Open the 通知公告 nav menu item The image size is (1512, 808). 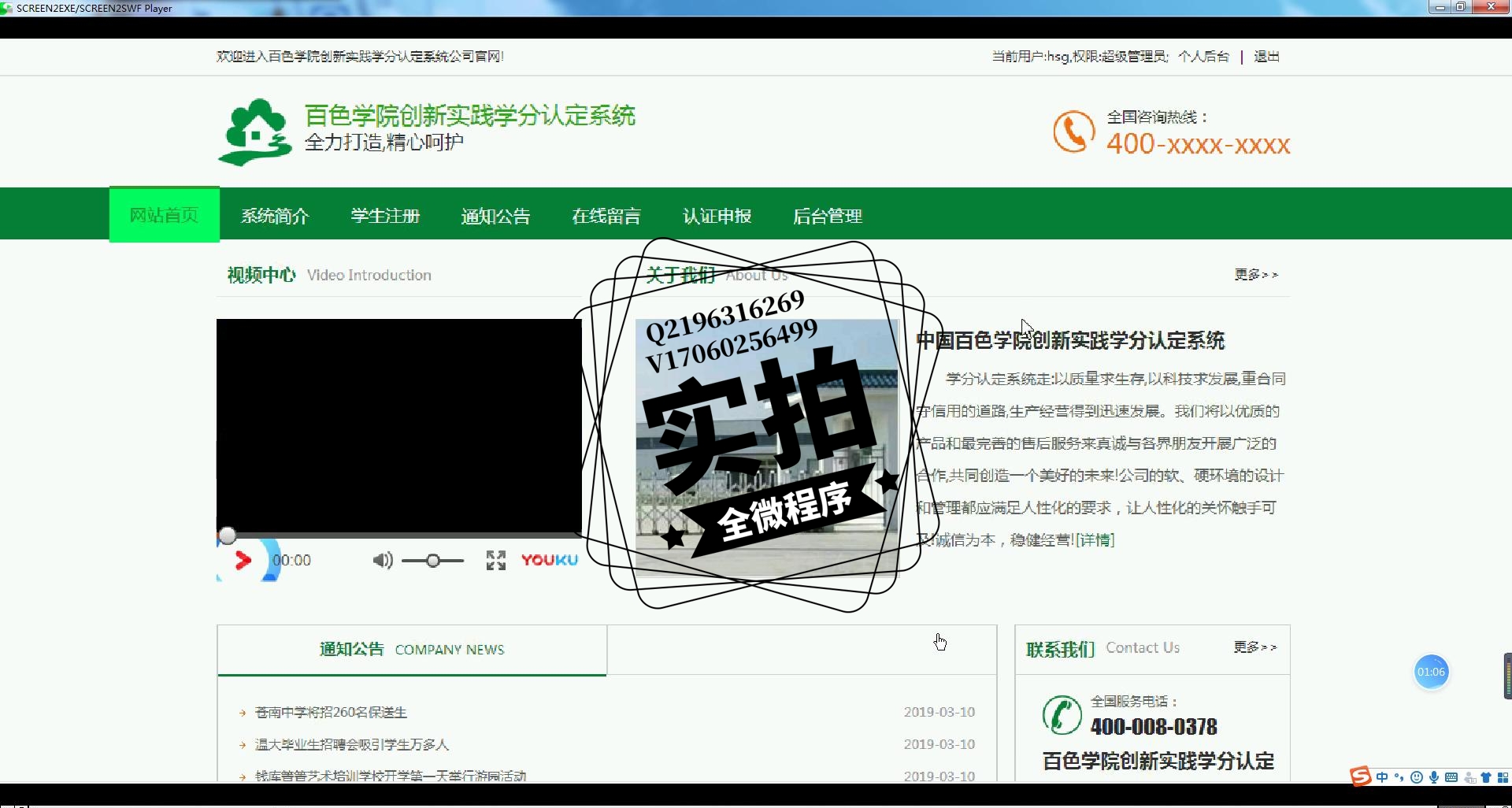[x=496, y=216]
